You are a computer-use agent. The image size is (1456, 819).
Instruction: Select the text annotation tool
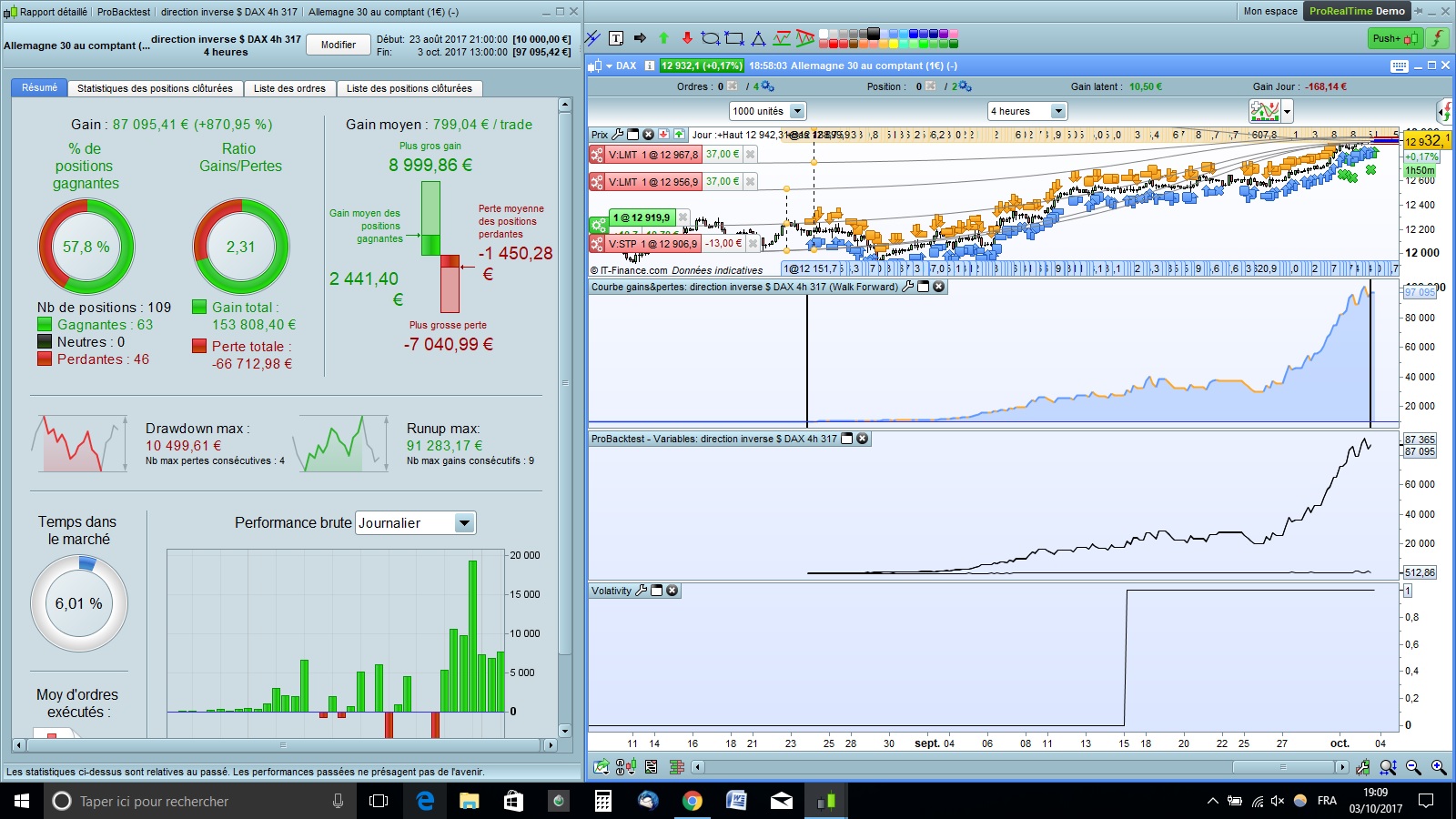pos(616,38)
